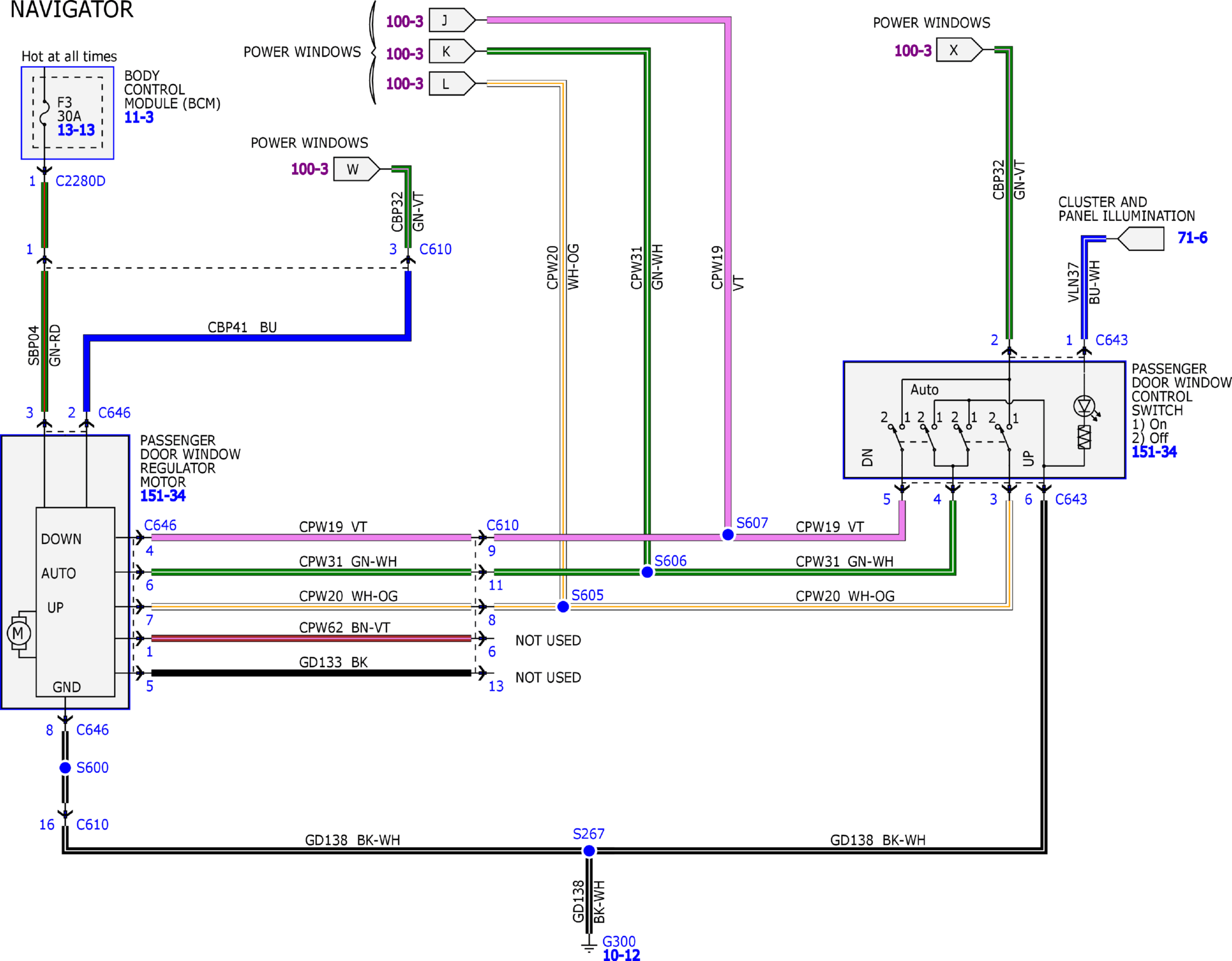Image resolution: width=1232 pixels, height=961 pixels.
Task: Click the "CLUSTER AND PANEL ILLUMINATION" label
Action: 1127,209
